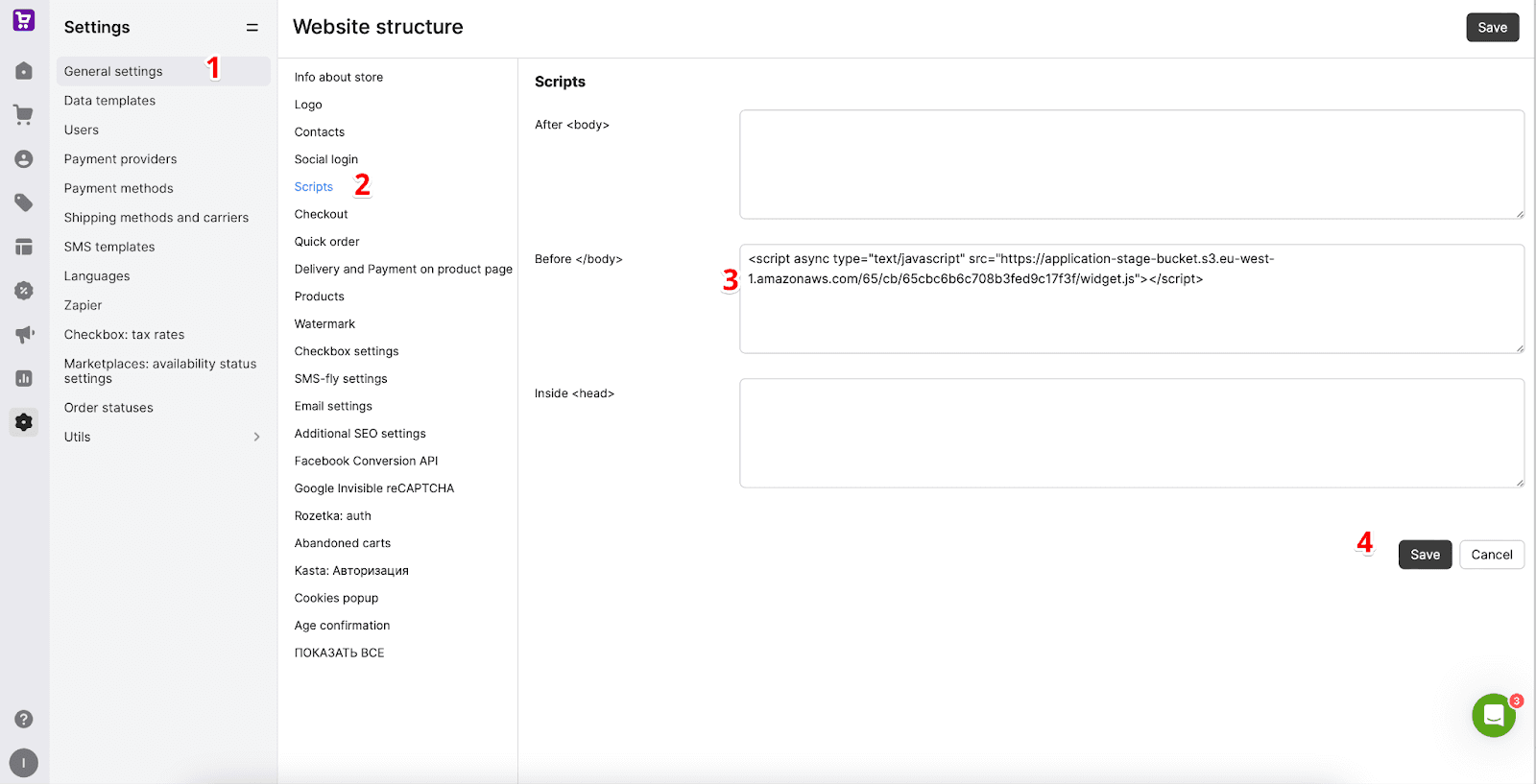Open marketing via megaphone icon
1536x784 pixels.
click(x=24, y=335)
